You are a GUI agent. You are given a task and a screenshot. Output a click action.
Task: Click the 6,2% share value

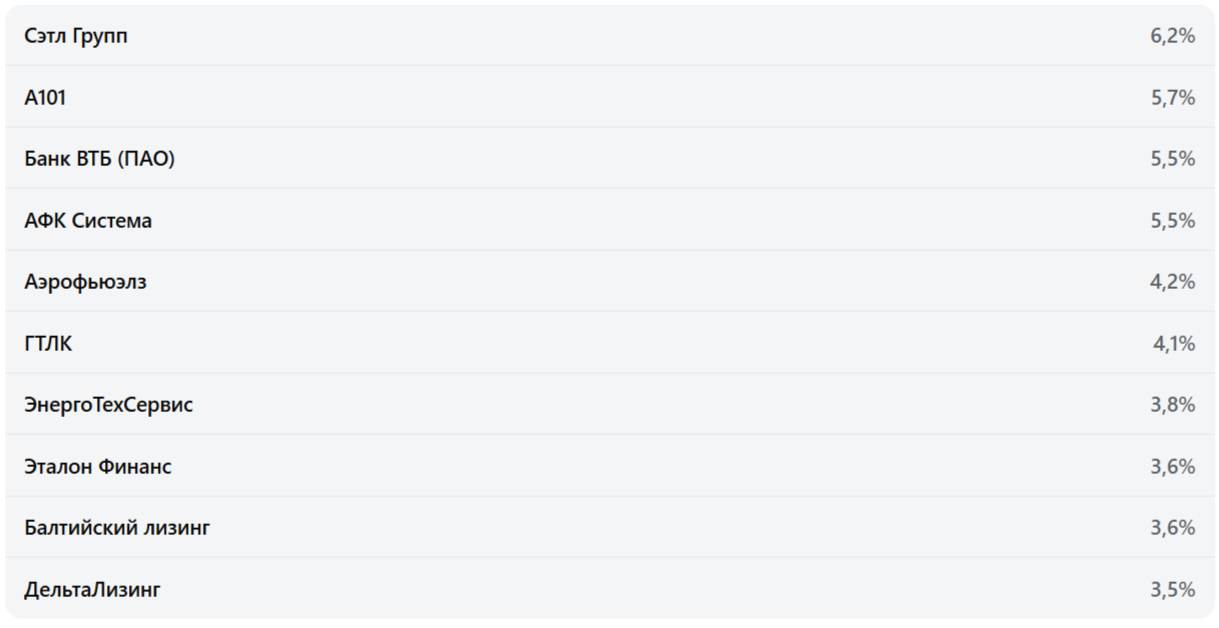pyautogui.click(x=1172, y=36)
